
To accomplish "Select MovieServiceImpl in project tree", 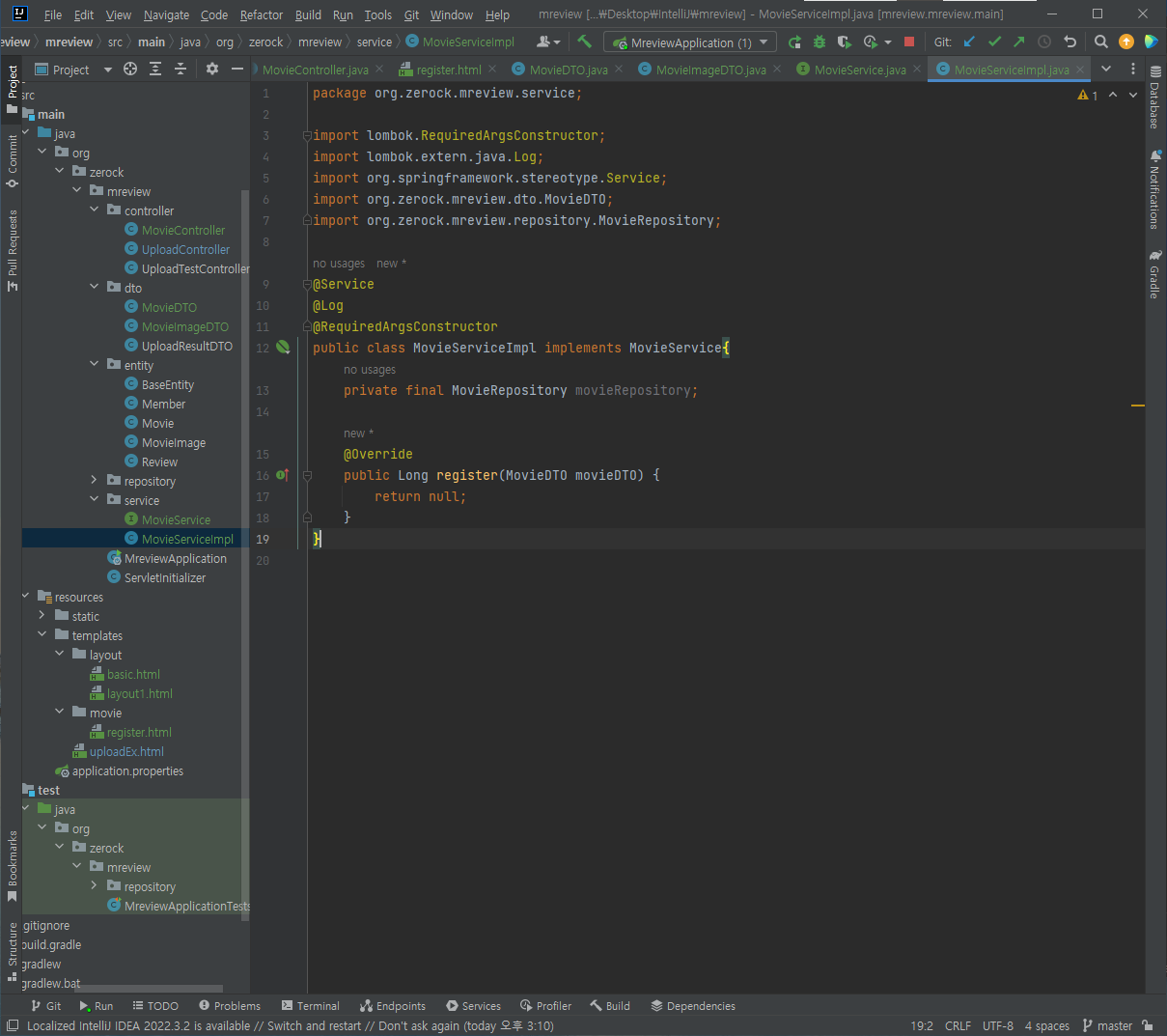I will (187, 539).
